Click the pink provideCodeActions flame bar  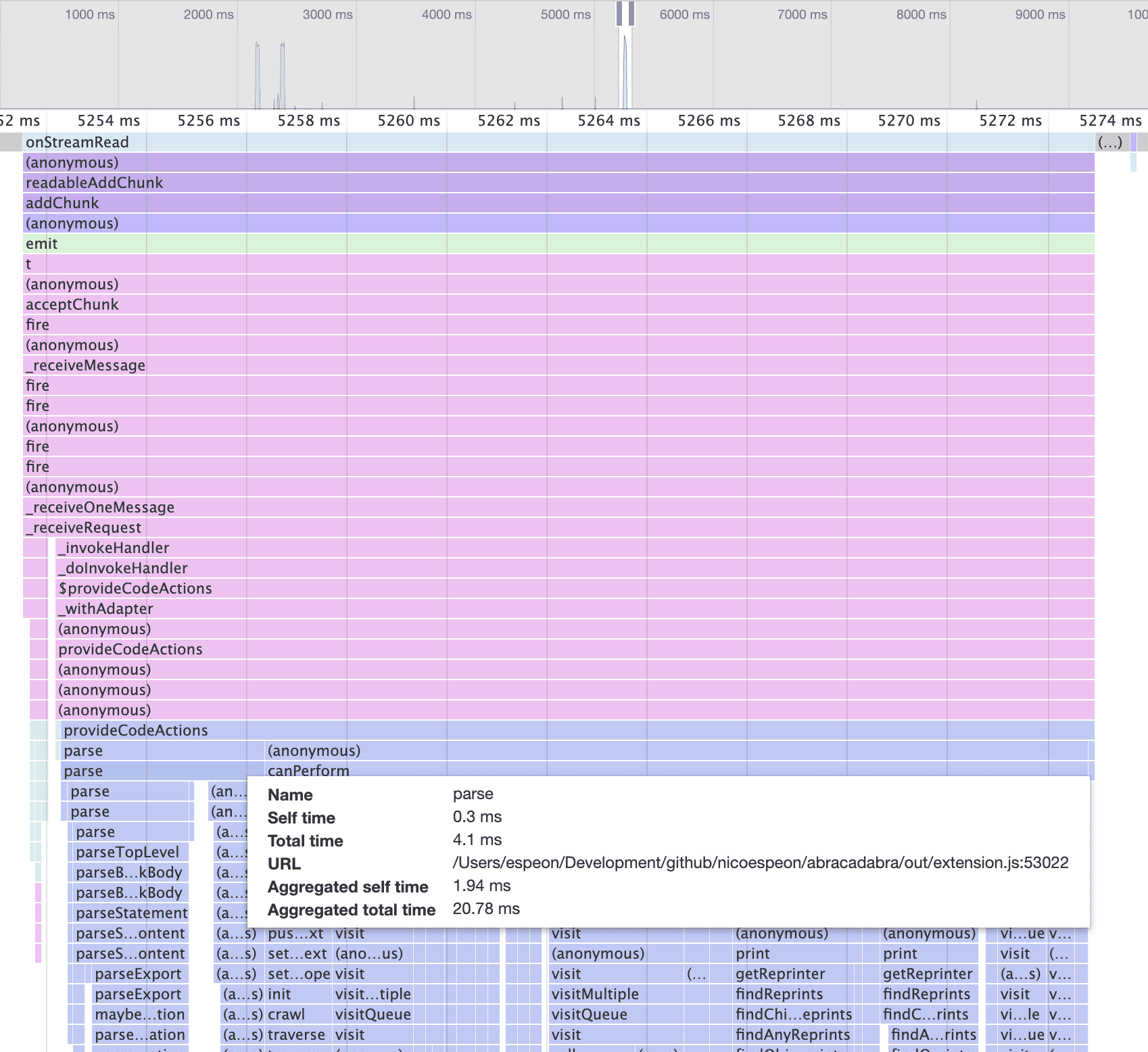pos(575,649)
